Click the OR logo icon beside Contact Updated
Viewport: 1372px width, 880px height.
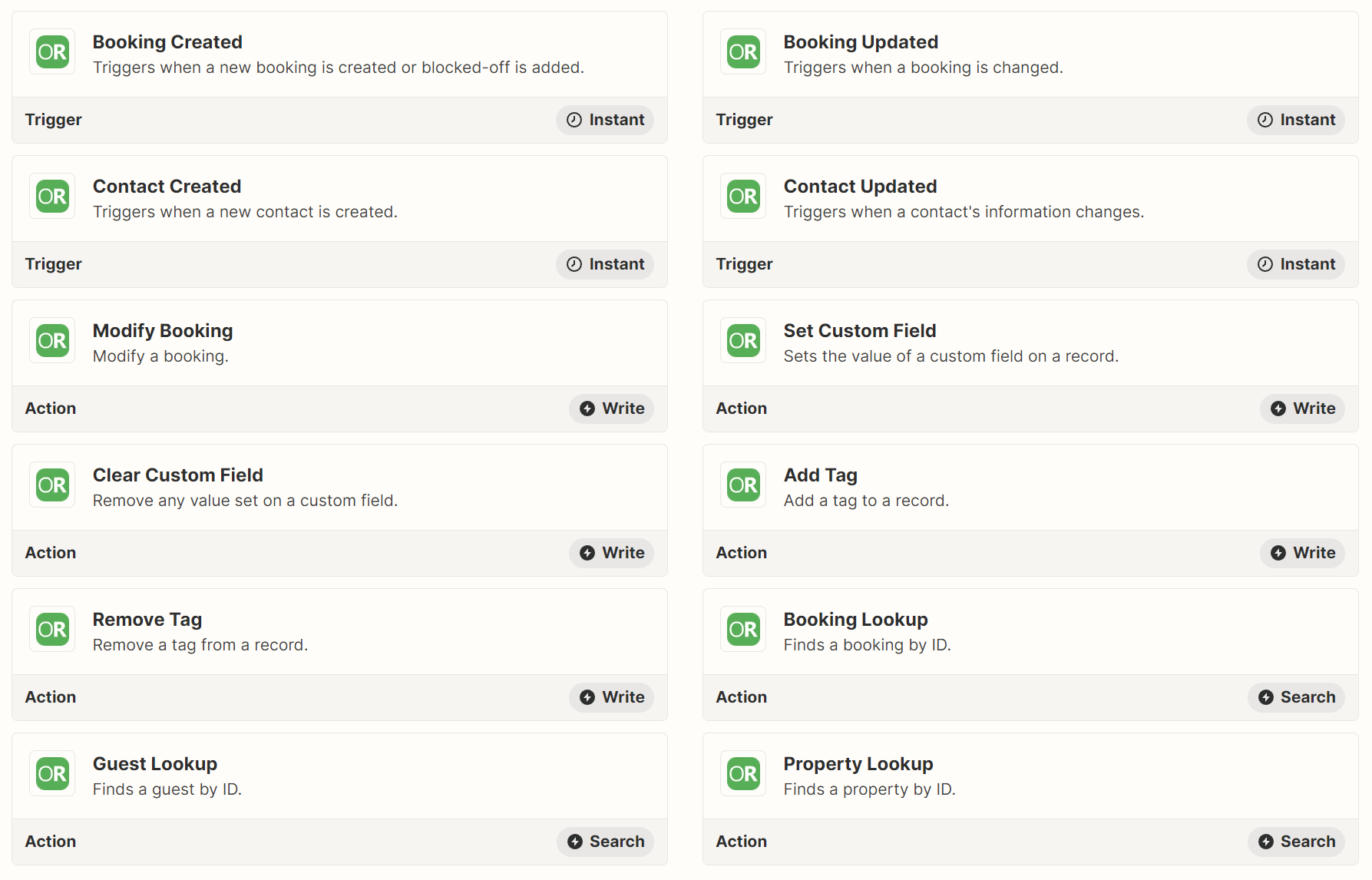(x=743, y=197)
